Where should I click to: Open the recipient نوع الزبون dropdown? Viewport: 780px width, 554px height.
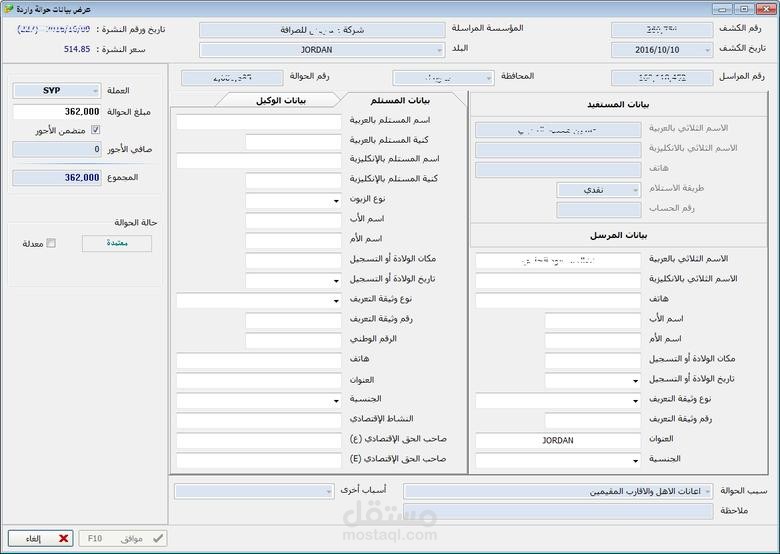tap(336, 201)
